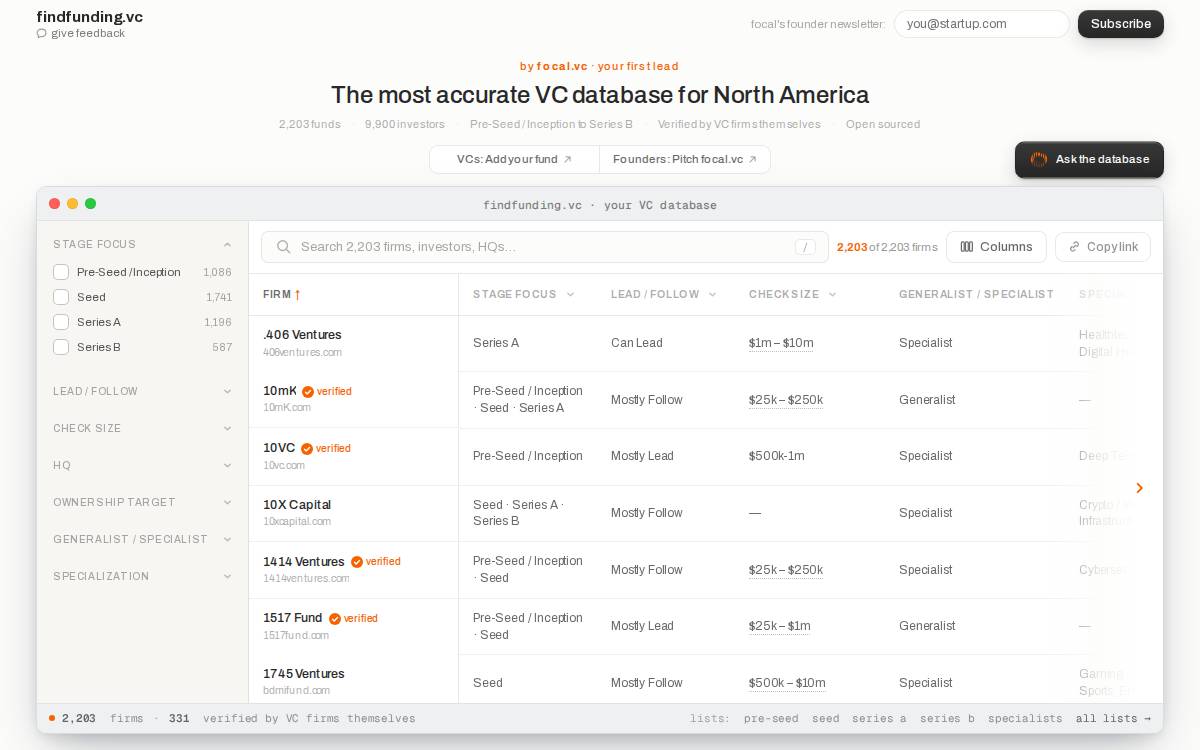Sort by Generalist / Specialist column header
Viewport: 1200px width, 750px height.
(x=976, y=294)
